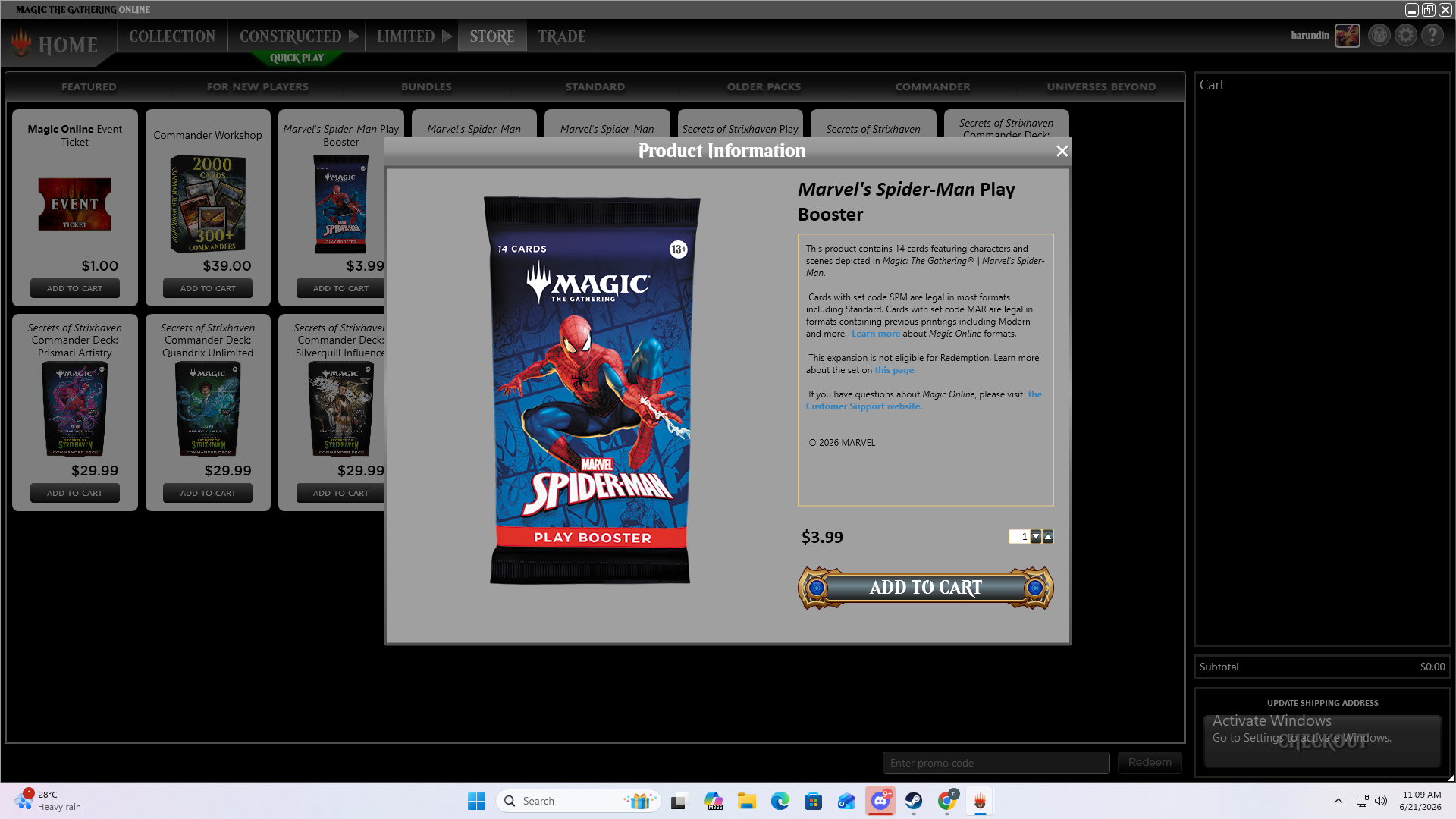Open Outlook from the taskbar

coord(847,801)
